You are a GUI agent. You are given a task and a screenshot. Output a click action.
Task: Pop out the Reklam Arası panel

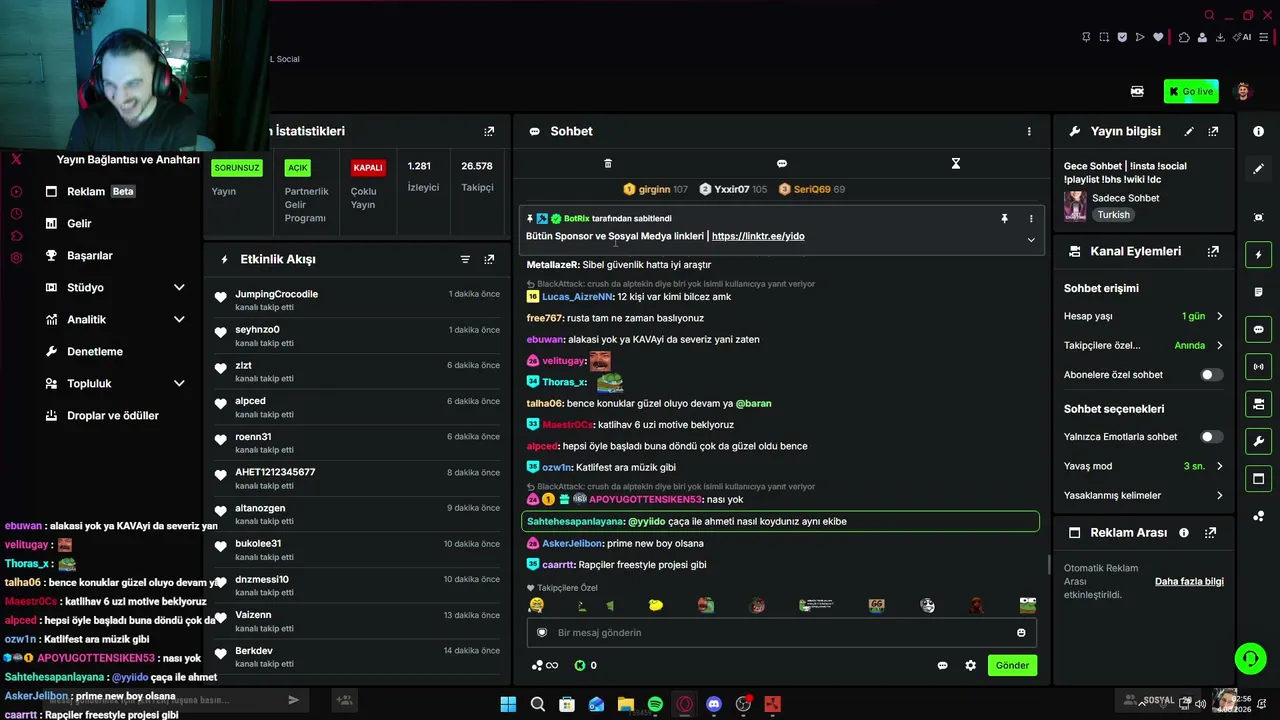1210,533
